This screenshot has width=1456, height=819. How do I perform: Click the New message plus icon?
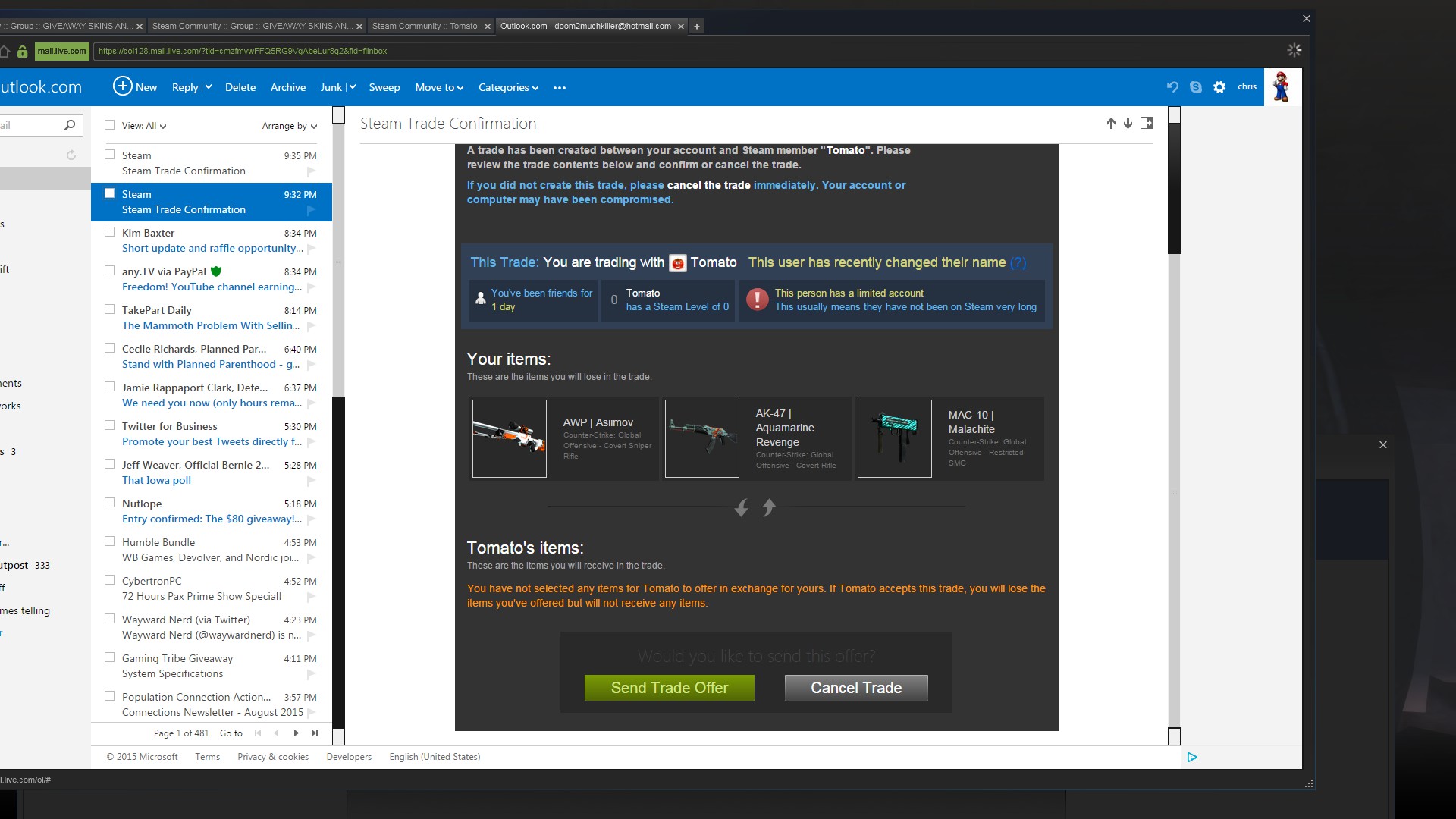[122, 86]
